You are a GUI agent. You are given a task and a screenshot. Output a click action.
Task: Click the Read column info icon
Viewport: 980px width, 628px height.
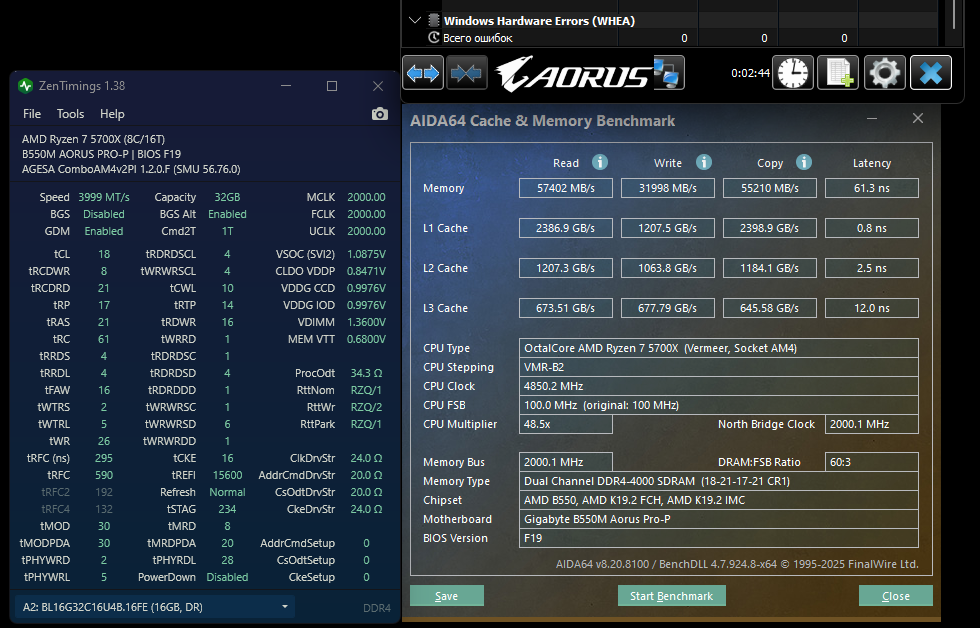[600, 162]
